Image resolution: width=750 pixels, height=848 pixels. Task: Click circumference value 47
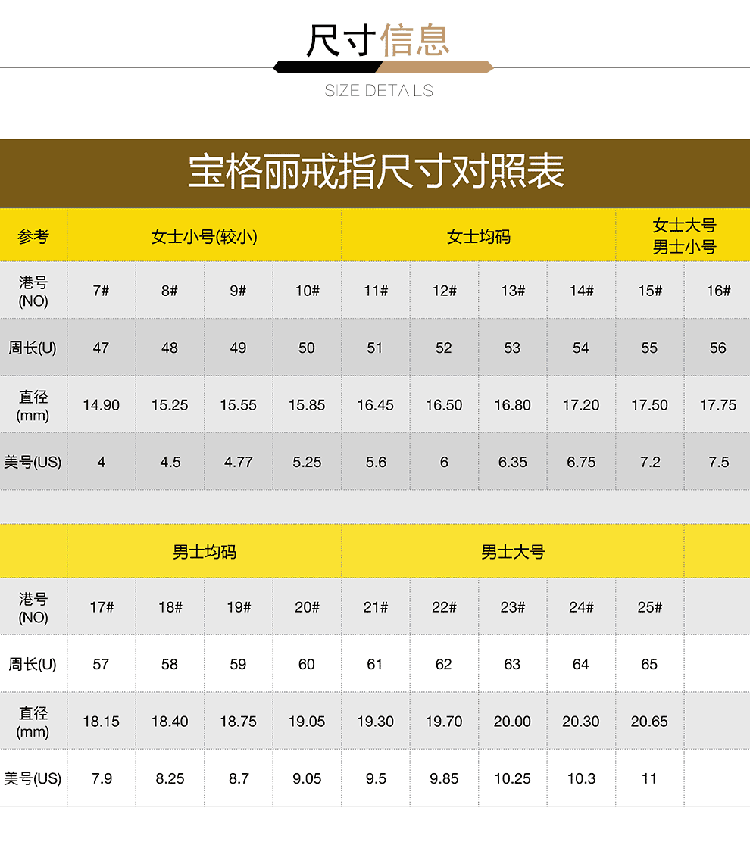coord(101,348)
